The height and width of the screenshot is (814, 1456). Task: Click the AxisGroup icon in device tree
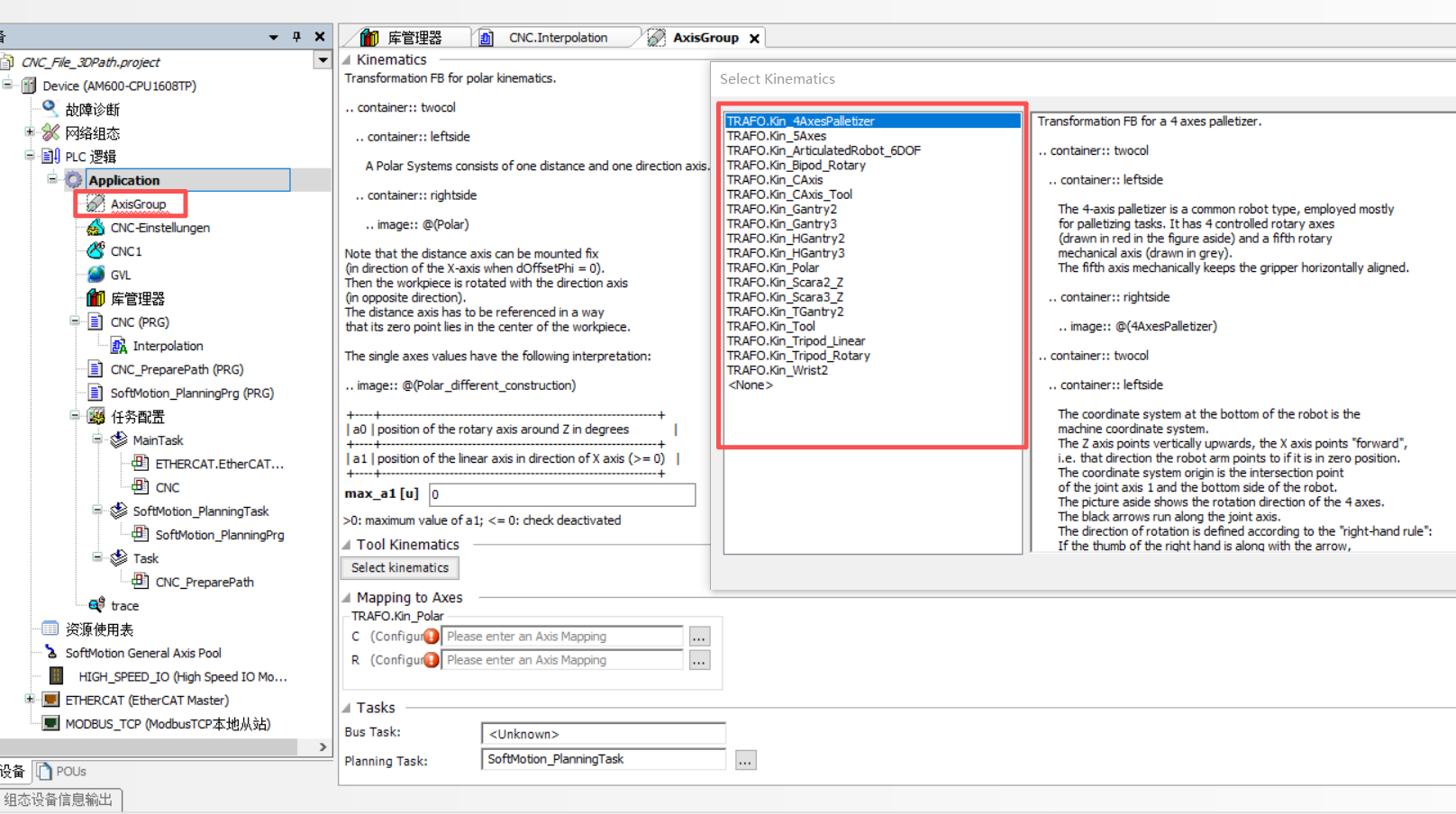96,204
